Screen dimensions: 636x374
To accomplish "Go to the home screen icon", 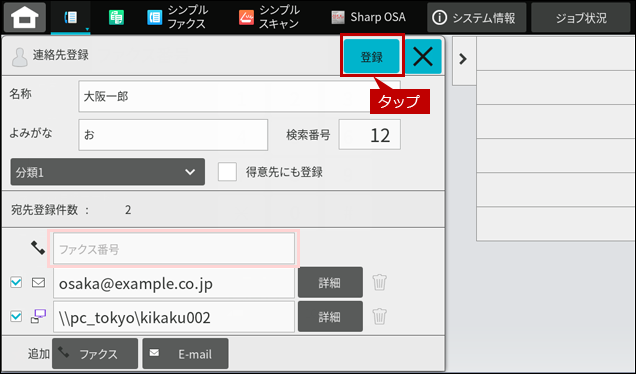I will pos(25,17).
